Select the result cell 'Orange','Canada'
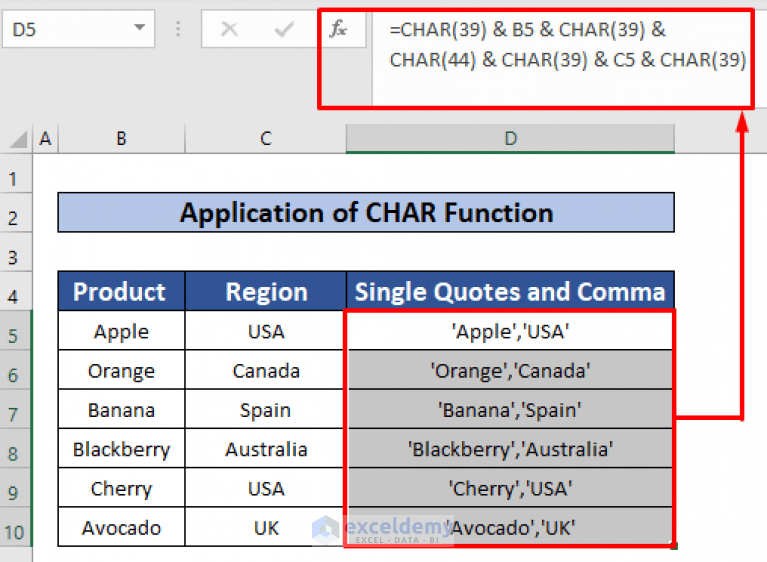Screen dimensions: 767x562 click(510, 370)
